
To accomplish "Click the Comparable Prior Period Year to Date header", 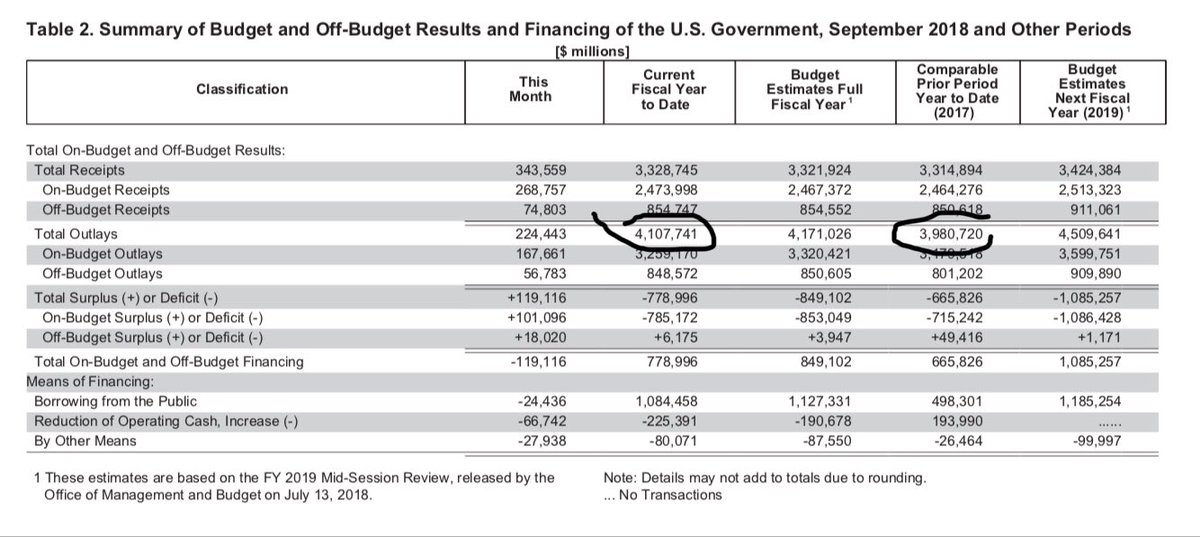I will [956, 90].
